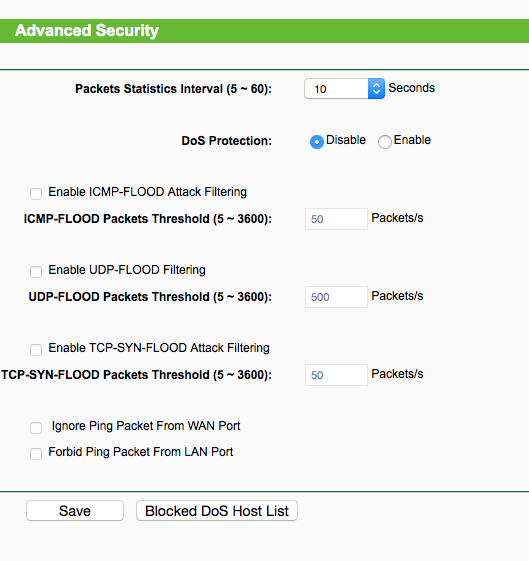Select the Disable radio button for DoS Protection
529x561 pixels.
click(x=317, y=142)
